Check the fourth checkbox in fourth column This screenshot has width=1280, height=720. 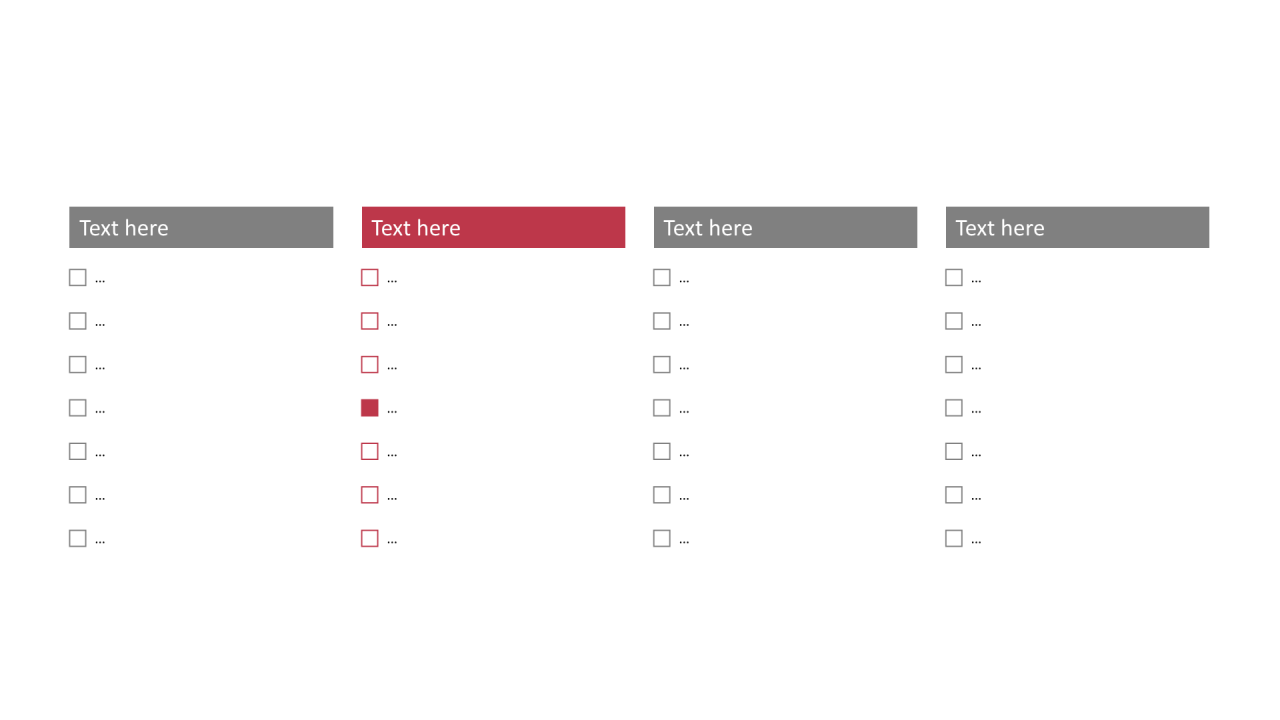click(954, 408)
